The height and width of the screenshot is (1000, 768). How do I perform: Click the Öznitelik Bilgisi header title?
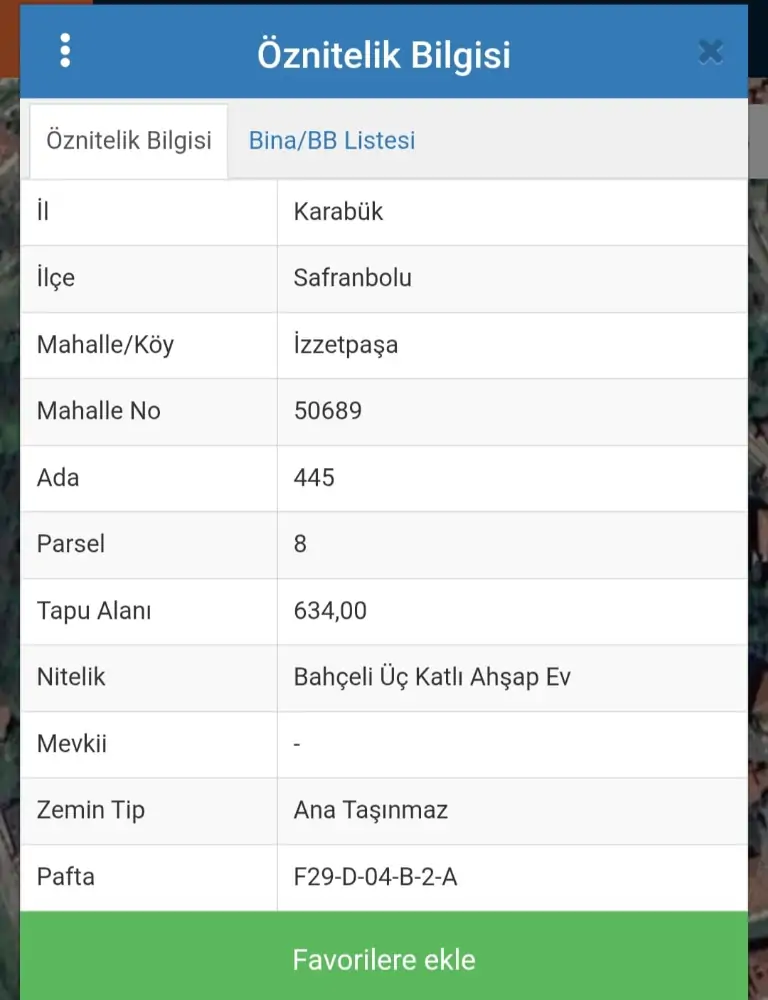pos(384,54)
